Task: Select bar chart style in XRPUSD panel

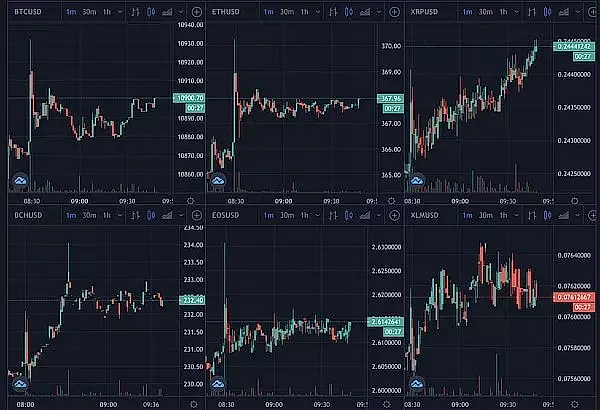Action: (x=532, y=12)
